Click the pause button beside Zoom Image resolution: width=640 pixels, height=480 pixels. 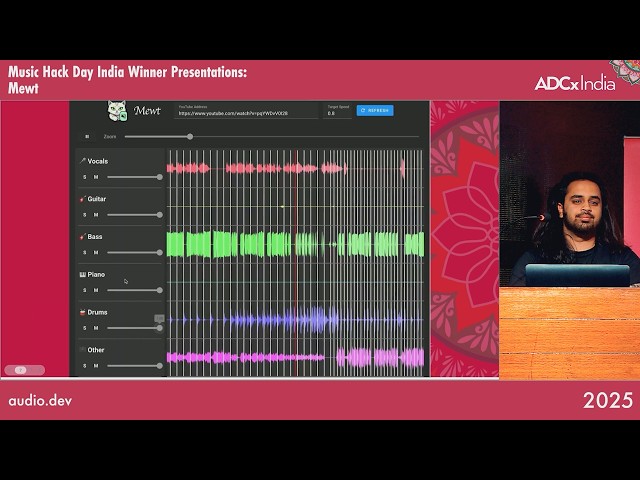pyautogui.click(x=87, y=137)
